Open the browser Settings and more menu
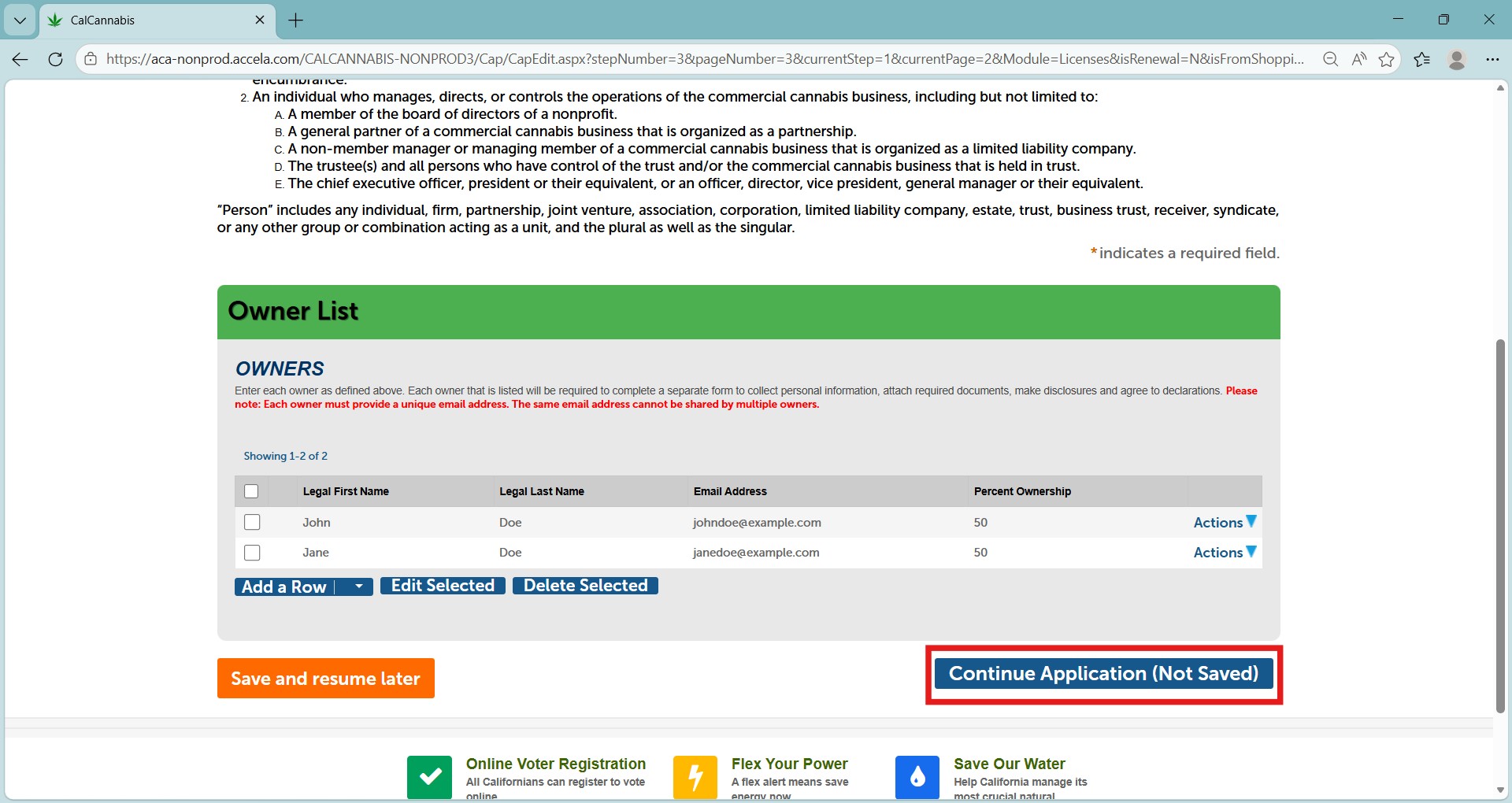This screenshot has height=803, width=1512. (1492, 59)
